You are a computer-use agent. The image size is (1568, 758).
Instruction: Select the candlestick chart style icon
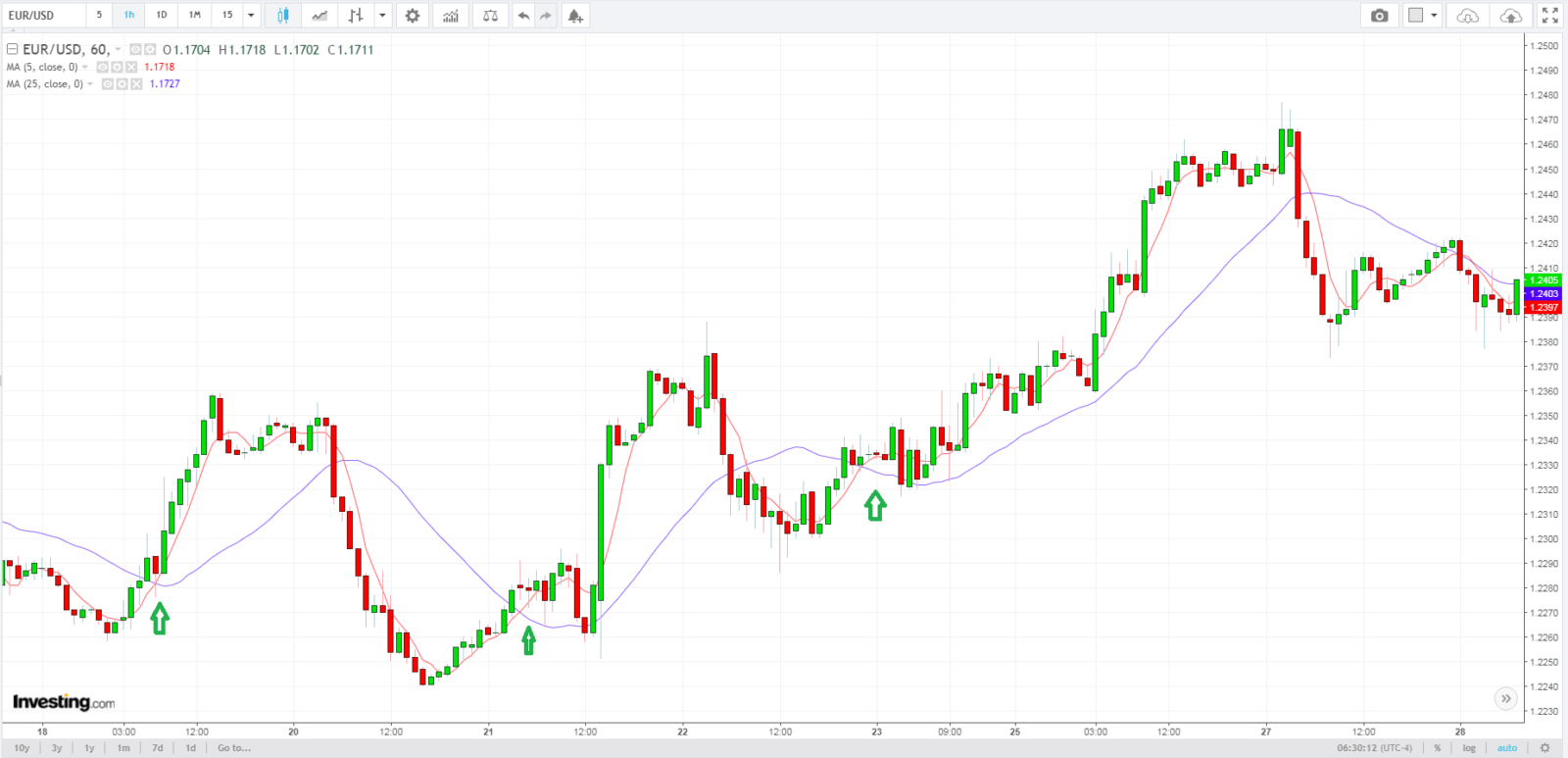pyautogui.click(x=283, y=16)
